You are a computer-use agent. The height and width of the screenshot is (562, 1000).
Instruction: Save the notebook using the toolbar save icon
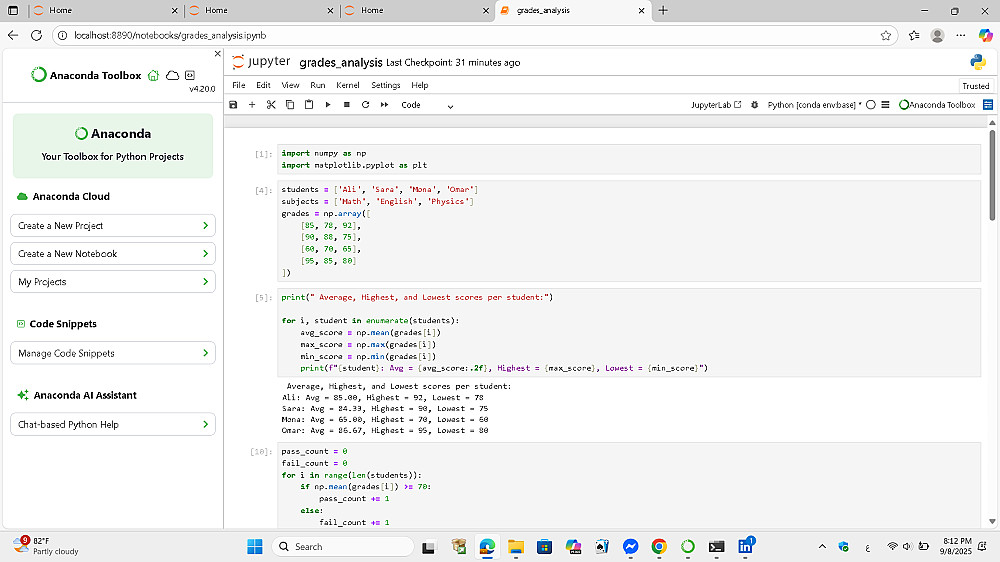click(x=233, y=105)
